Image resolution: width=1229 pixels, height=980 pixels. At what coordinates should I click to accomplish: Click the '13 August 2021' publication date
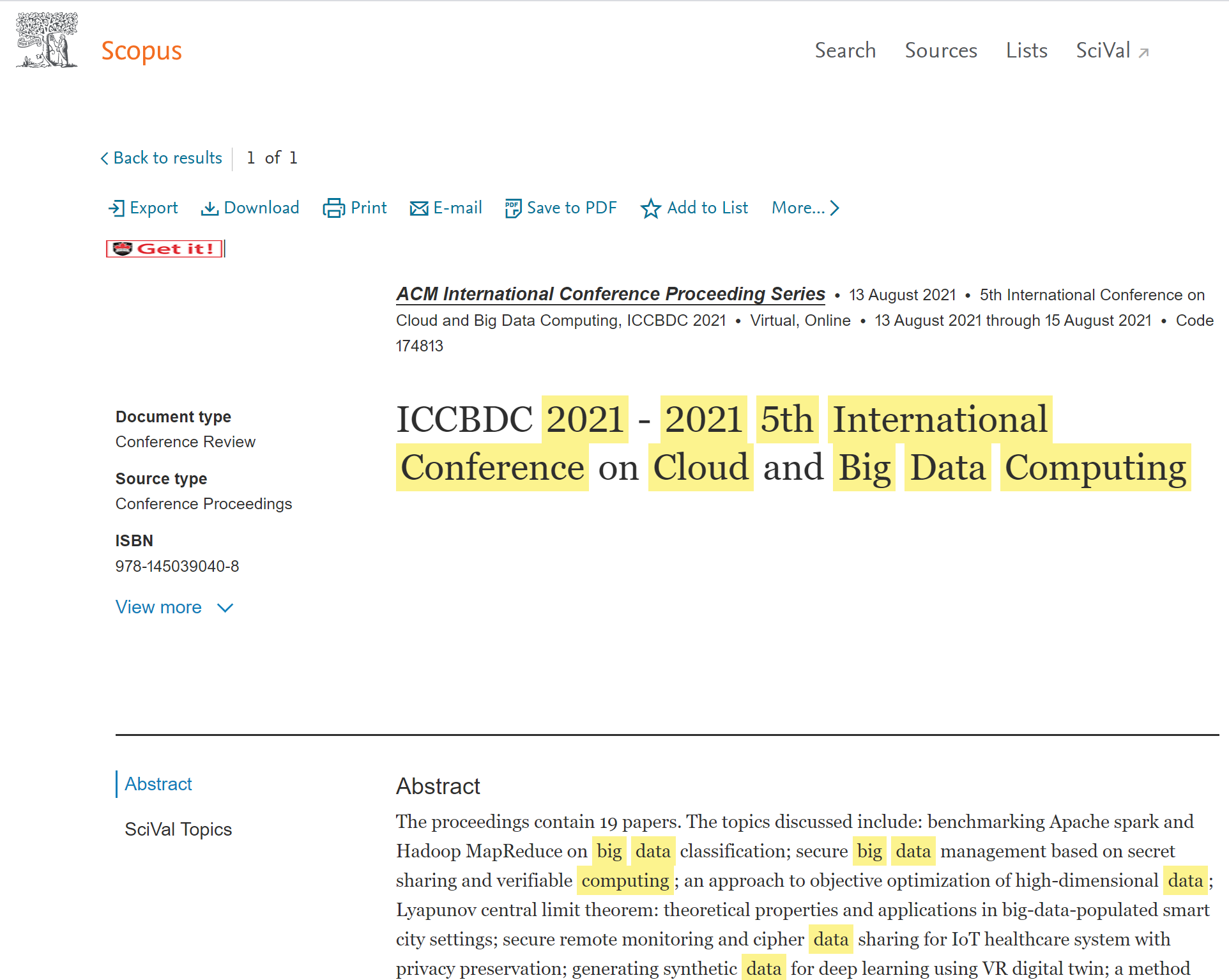point(902,295)
